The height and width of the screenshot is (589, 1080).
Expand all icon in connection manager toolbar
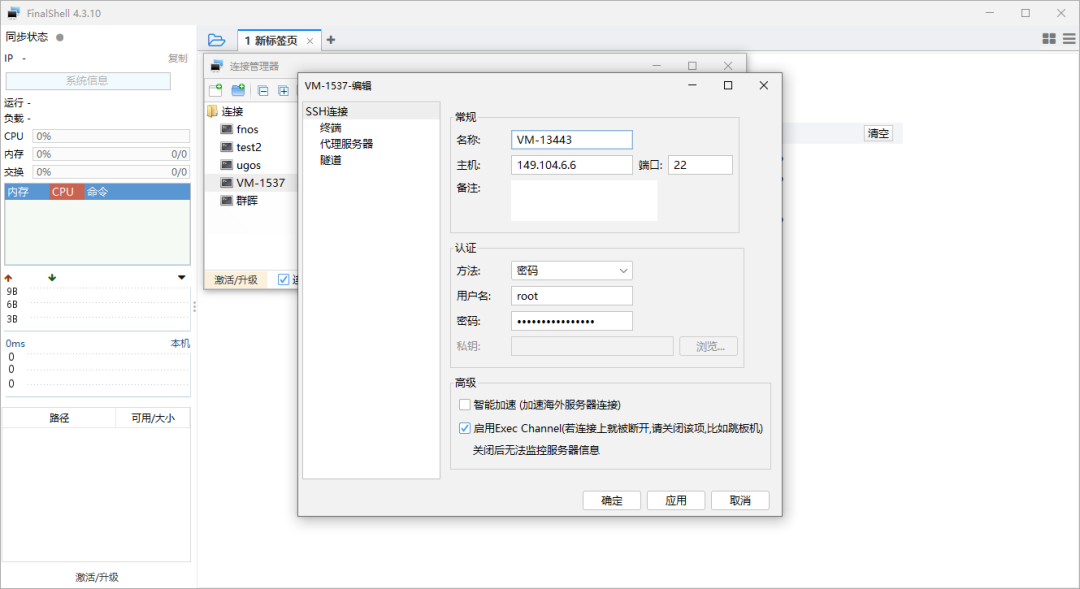pyautogui.click(x=283, y=90)
